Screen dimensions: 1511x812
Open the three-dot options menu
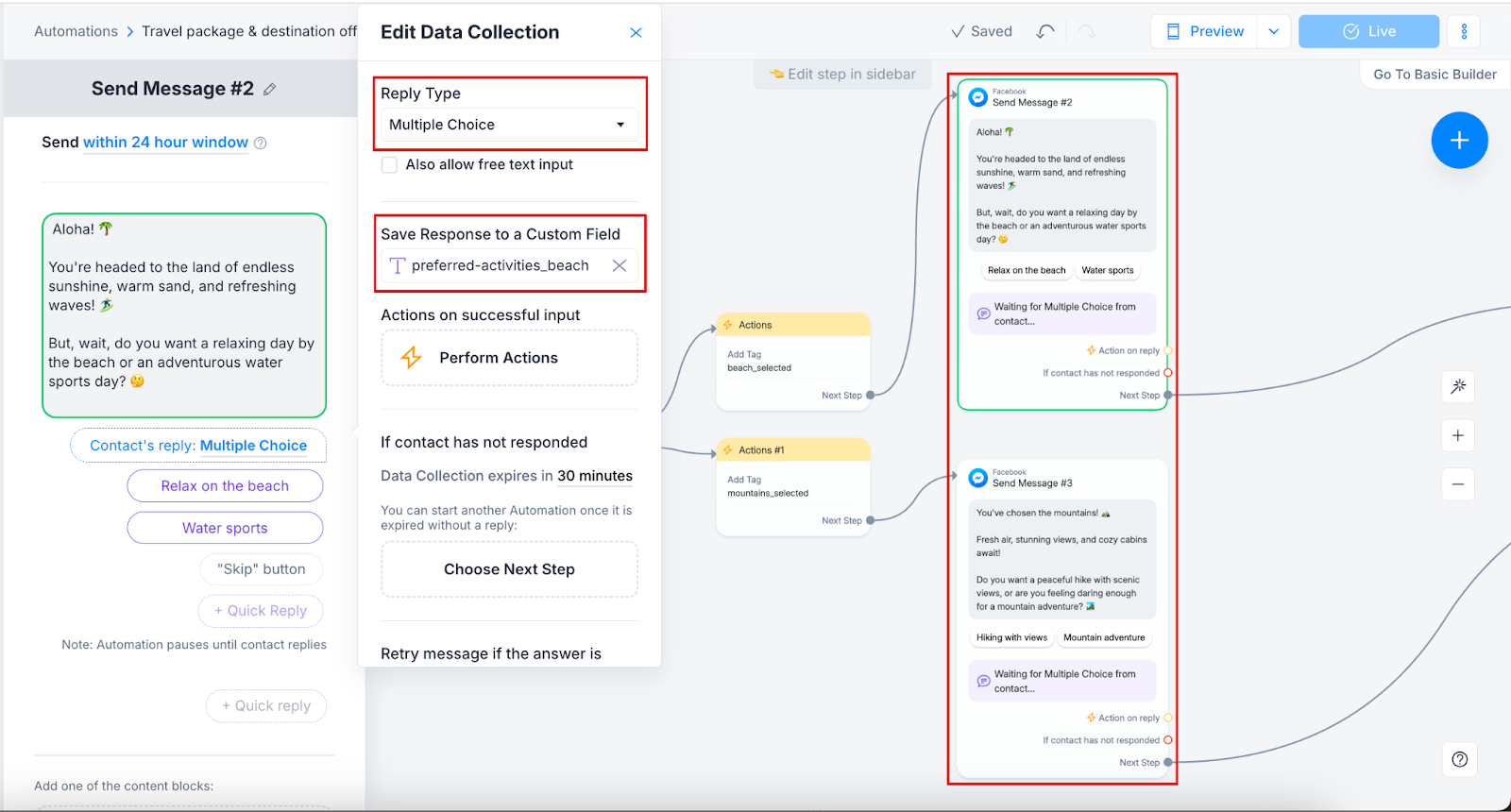tap(1464, 31)
